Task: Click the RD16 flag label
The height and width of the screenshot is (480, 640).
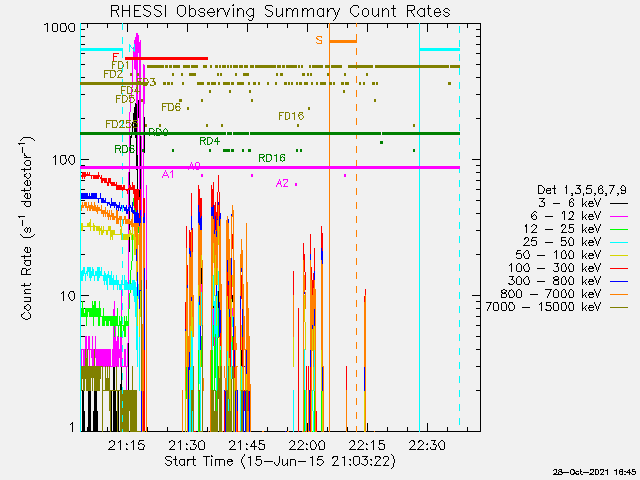Action: 272,158
